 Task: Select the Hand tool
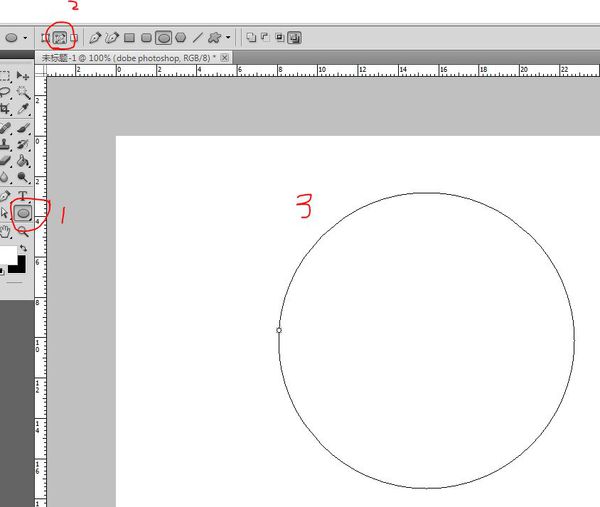tap(4, 231)
